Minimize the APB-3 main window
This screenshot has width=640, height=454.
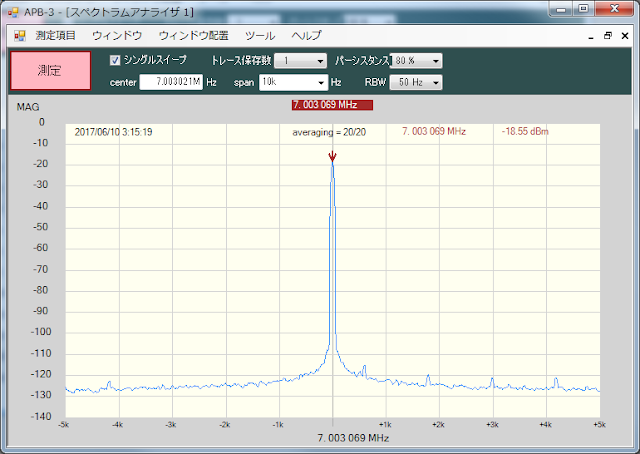562,10
